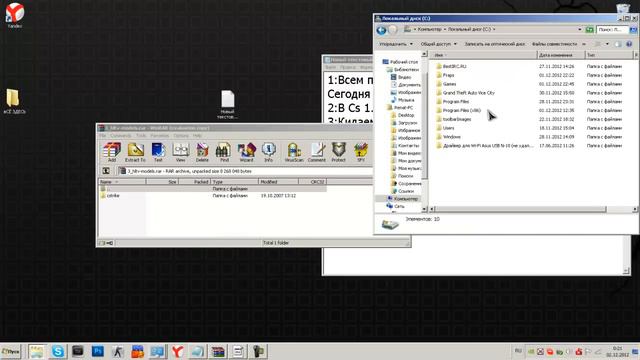The image size is (640, 360).
Task: Select the toolbarImages folder in Explorer
Action: point(453,120)
